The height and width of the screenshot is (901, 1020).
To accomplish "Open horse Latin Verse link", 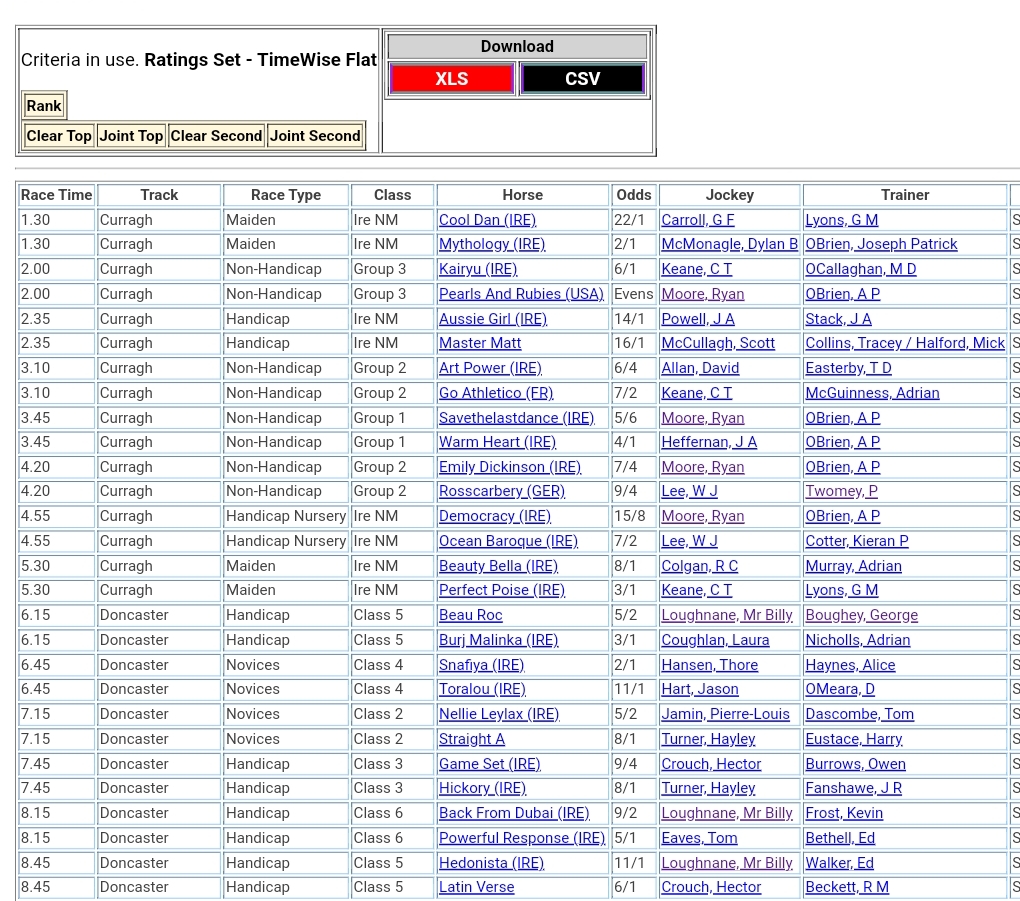I will [477, 887].
